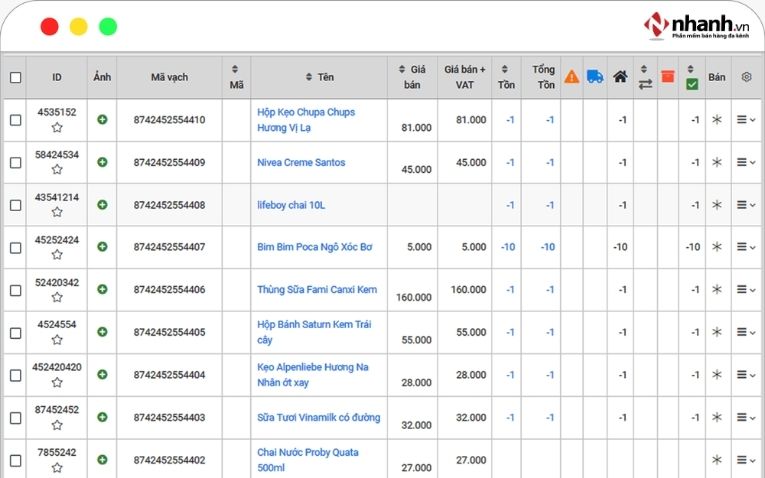Check the box for product 4535152

16,120
